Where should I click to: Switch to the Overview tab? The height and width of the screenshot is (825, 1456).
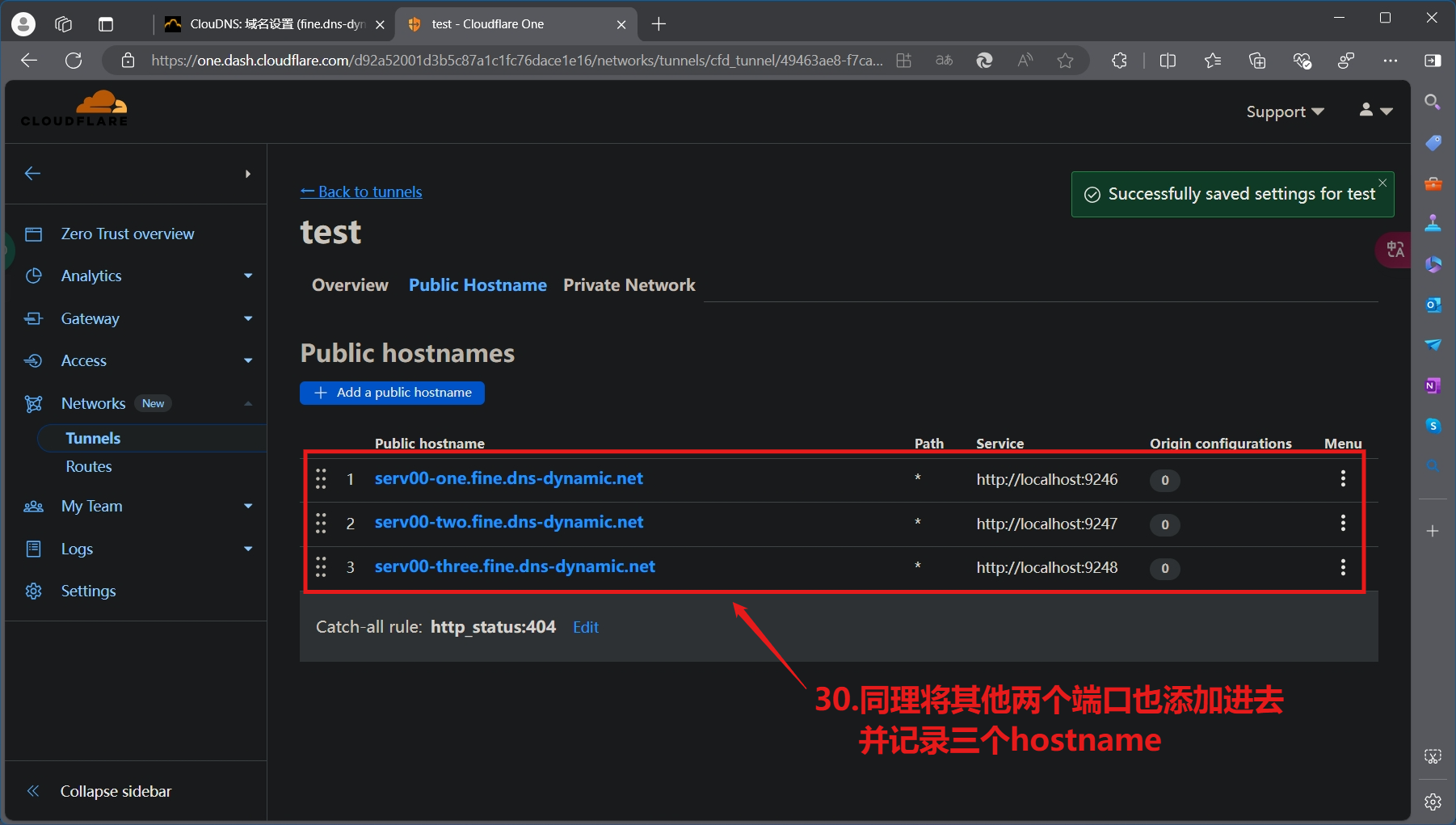(350, 285)
